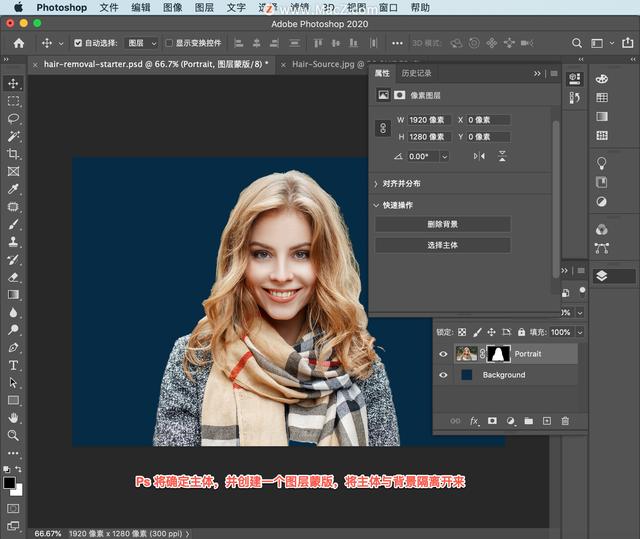
Task: Open the 图像 menu
Action: click(x=172, y=7)
